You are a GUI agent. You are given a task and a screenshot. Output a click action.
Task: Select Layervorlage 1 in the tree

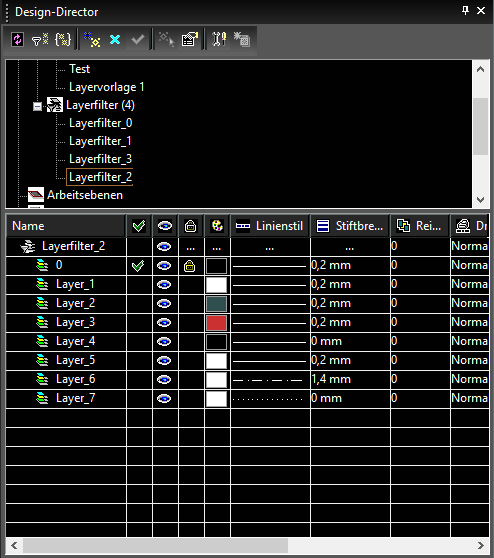106,87
